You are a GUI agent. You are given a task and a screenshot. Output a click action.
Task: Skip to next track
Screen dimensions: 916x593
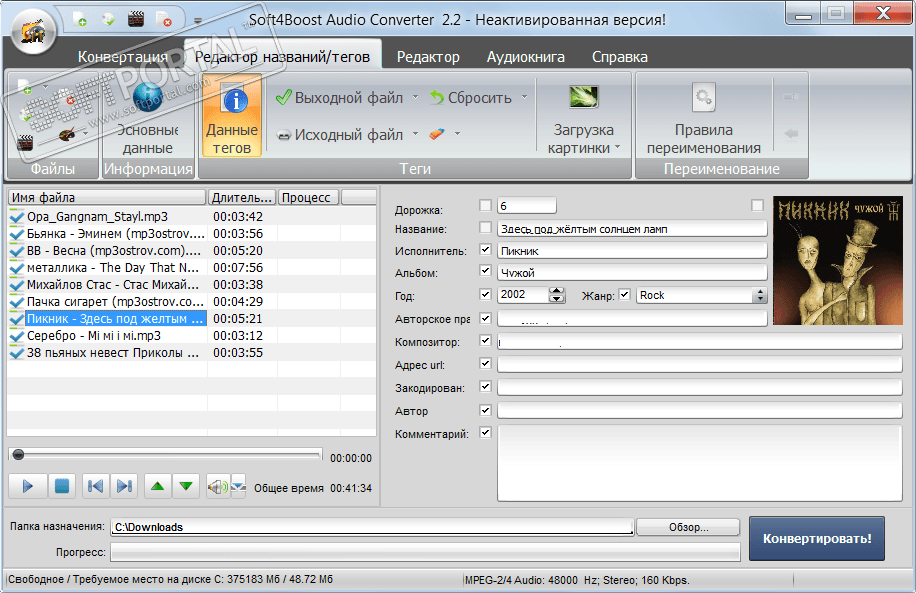(x=124, y=486)
